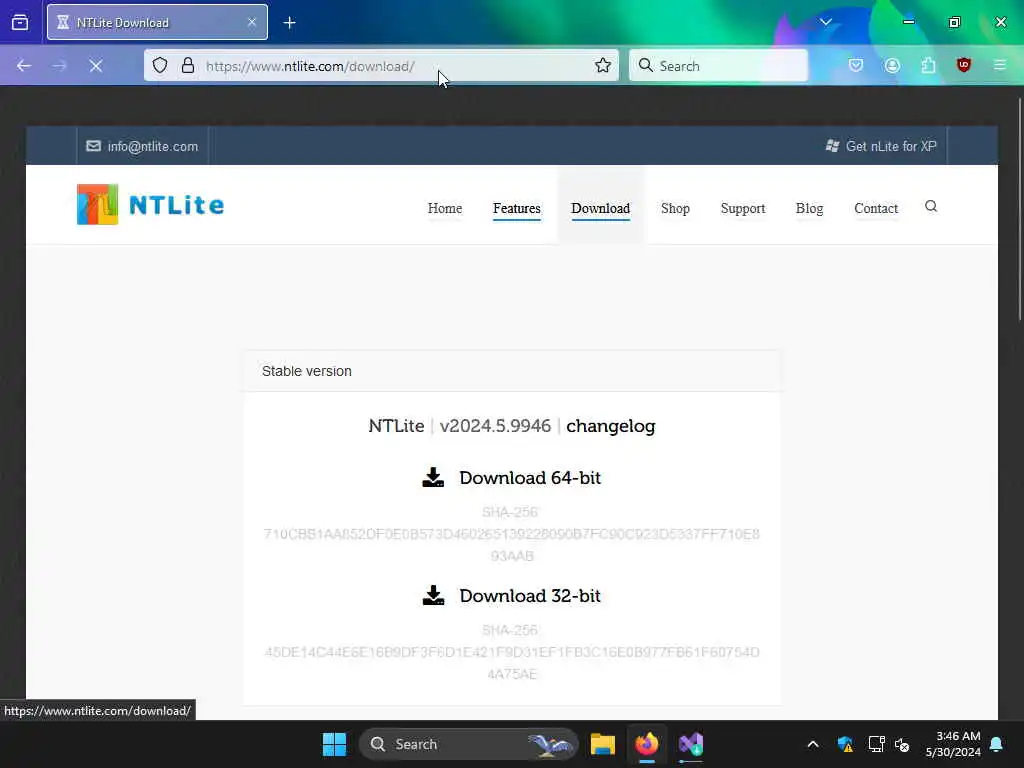
Task: Open a new browser tab
Action: tap(289, 22)
